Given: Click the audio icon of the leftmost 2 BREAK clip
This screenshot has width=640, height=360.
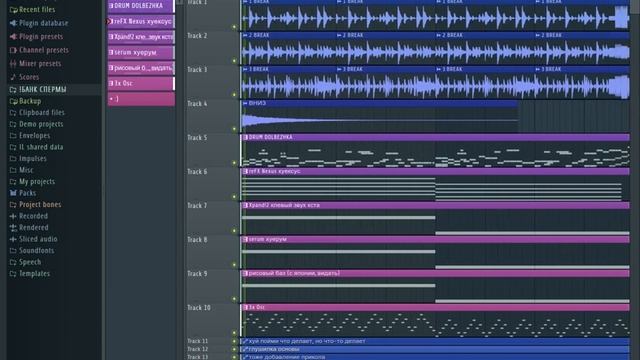Looking at the screenshot, I should 245,36.
